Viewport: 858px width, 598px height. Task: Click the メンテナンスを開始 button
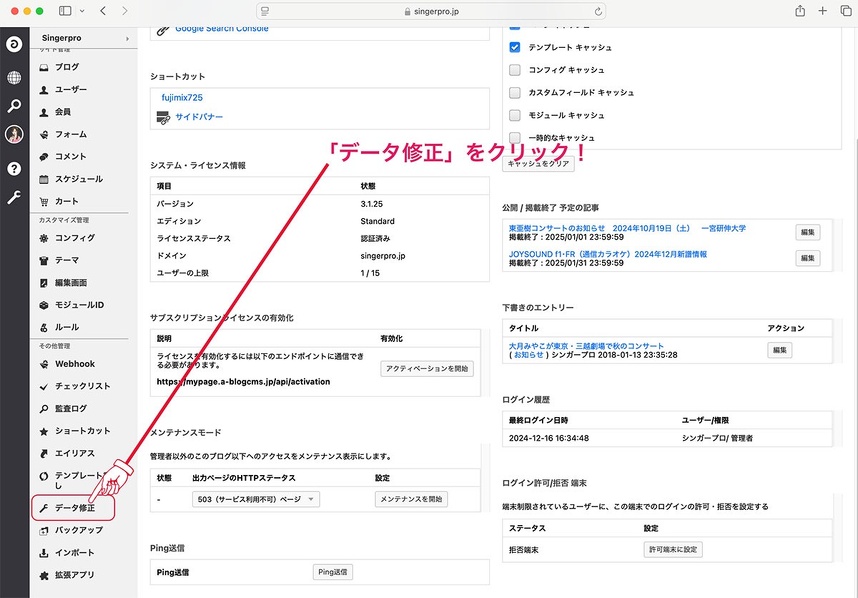[x=411, y=499]
